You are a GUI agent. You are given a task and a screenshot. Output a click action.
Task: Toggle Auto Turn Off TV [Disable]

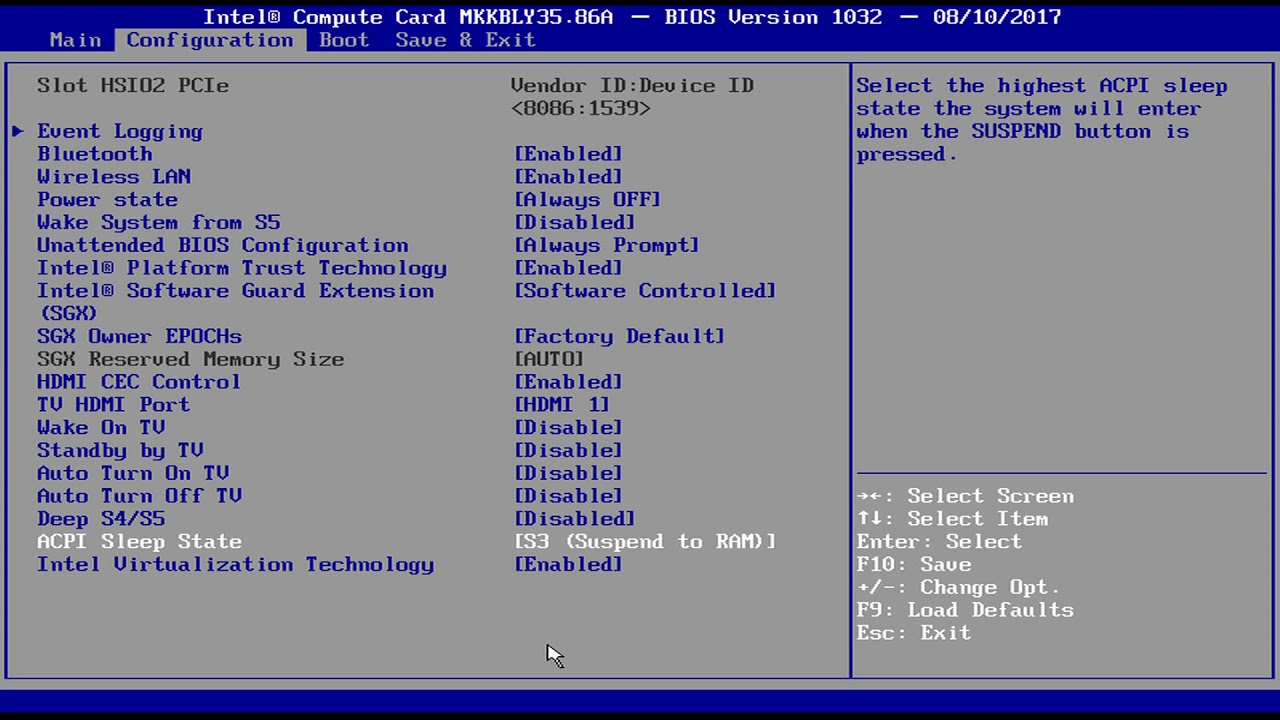point(568,496)
